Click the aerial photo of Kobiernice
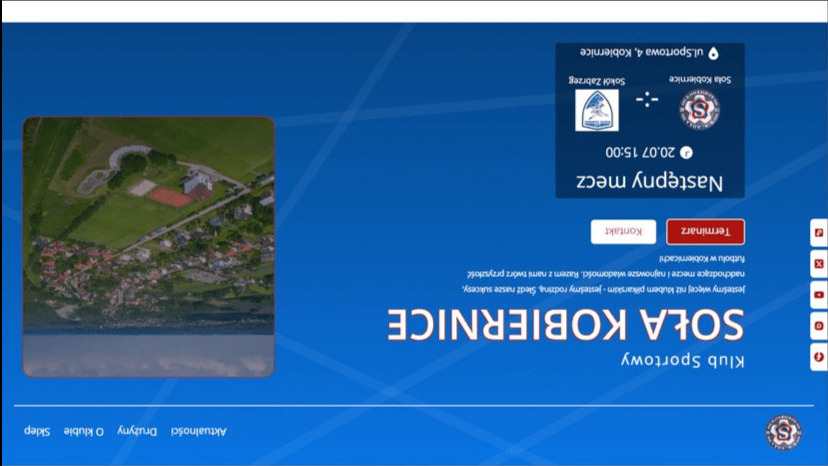The height and width of the screenshot is (466, 828). click(x=148, y=247)
